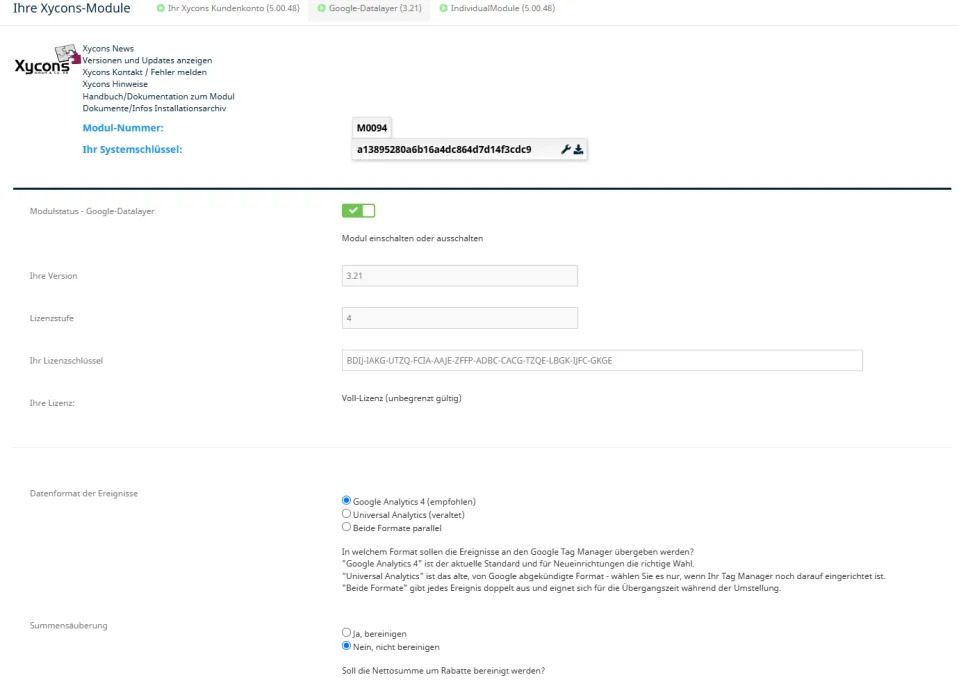
Task: Click Modul einschalten oder ausschalten hint text
Action: pyautogui.click(x=412, y=238)
